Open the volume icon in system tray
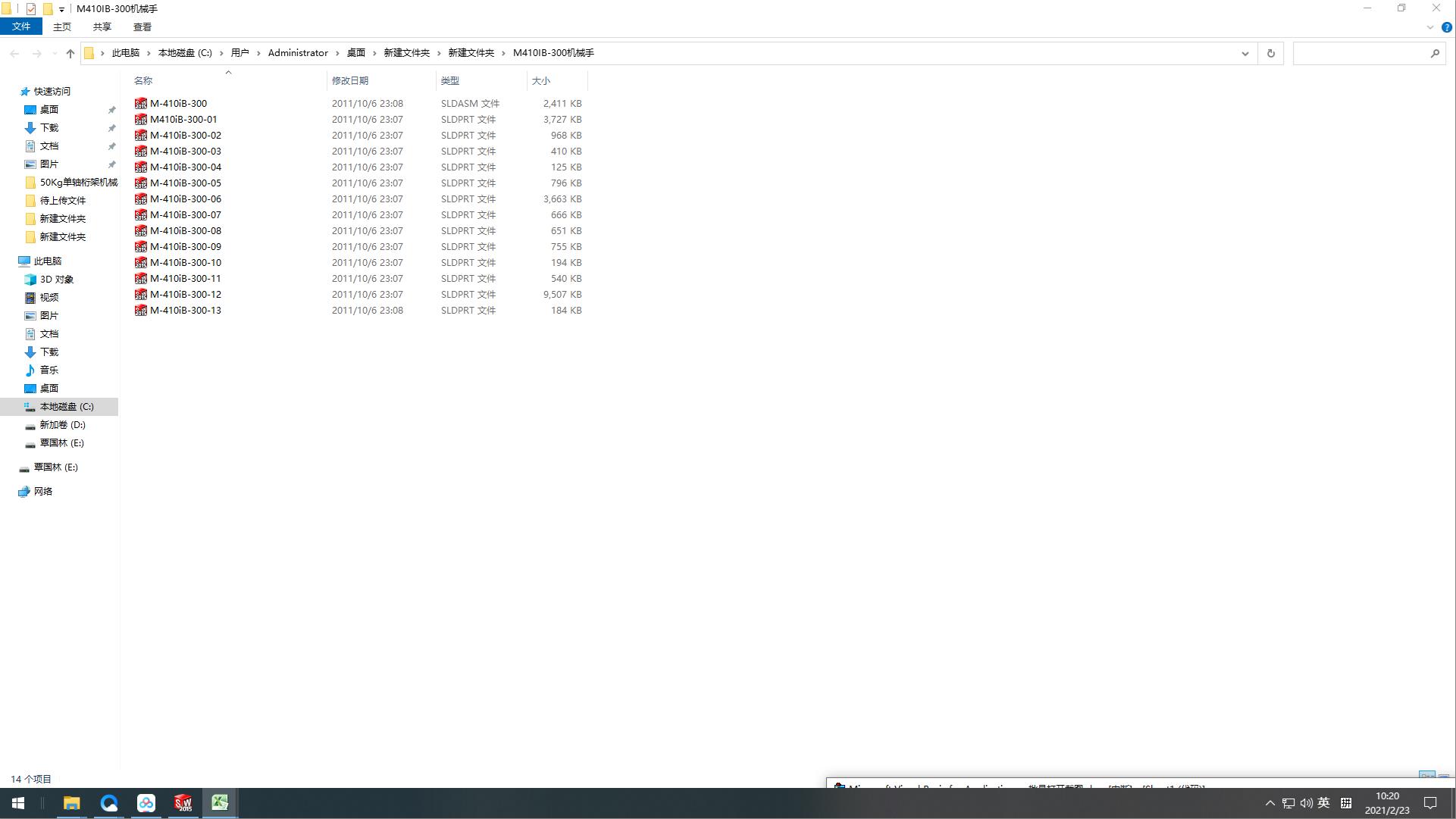Image resolution: width=1456 pixels, height=819 pixels. [1306, 803]
